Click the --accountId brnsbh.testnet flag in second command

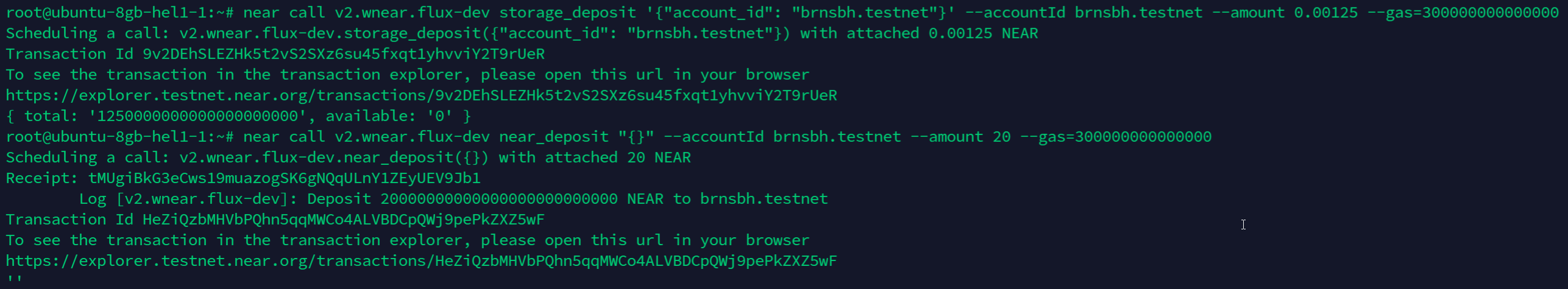pos(782,137)
